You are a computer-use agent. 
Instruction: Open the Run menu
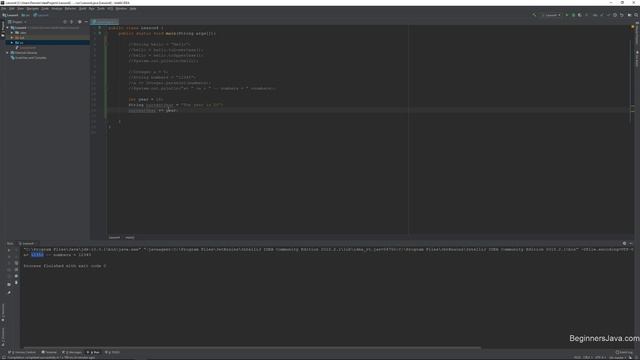click(91, 9)
